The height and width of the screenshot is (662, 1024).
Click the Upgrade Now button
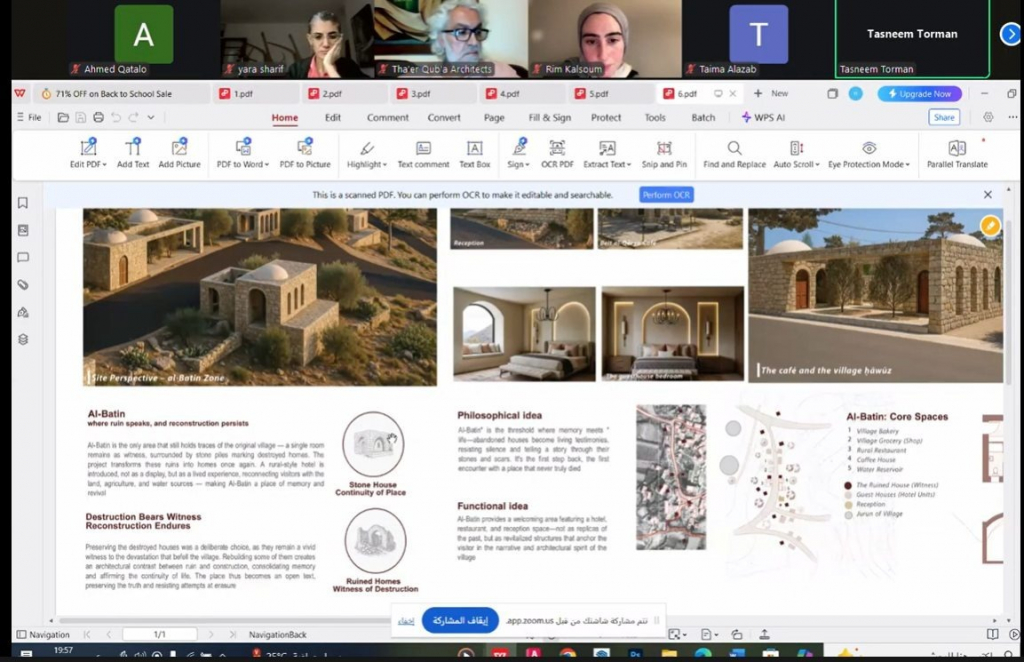tap(920, 94)
